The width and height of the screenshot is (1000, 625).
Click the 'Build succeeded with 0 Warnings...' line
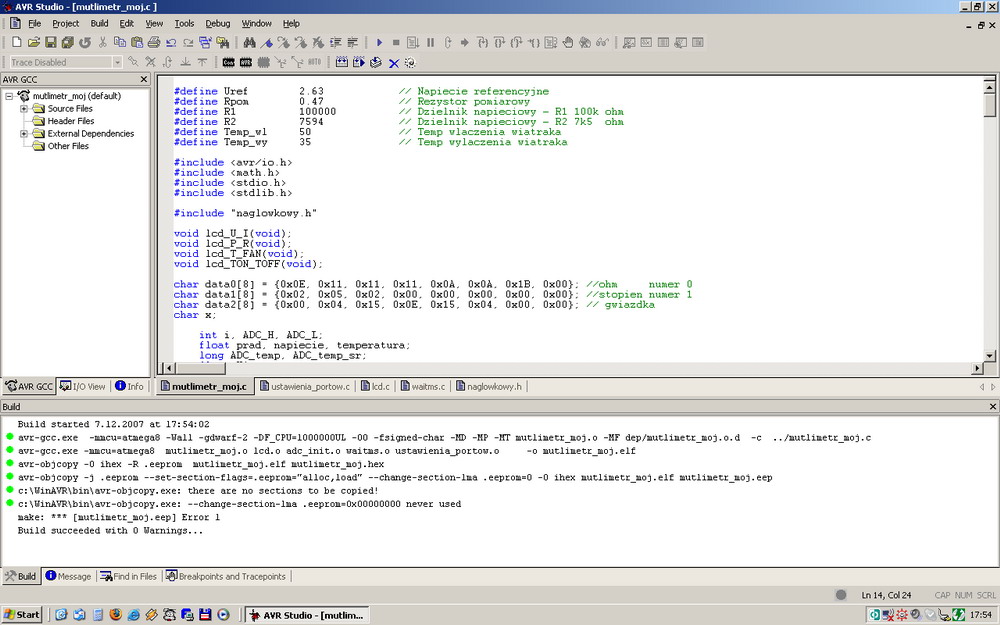click(110, 531)
